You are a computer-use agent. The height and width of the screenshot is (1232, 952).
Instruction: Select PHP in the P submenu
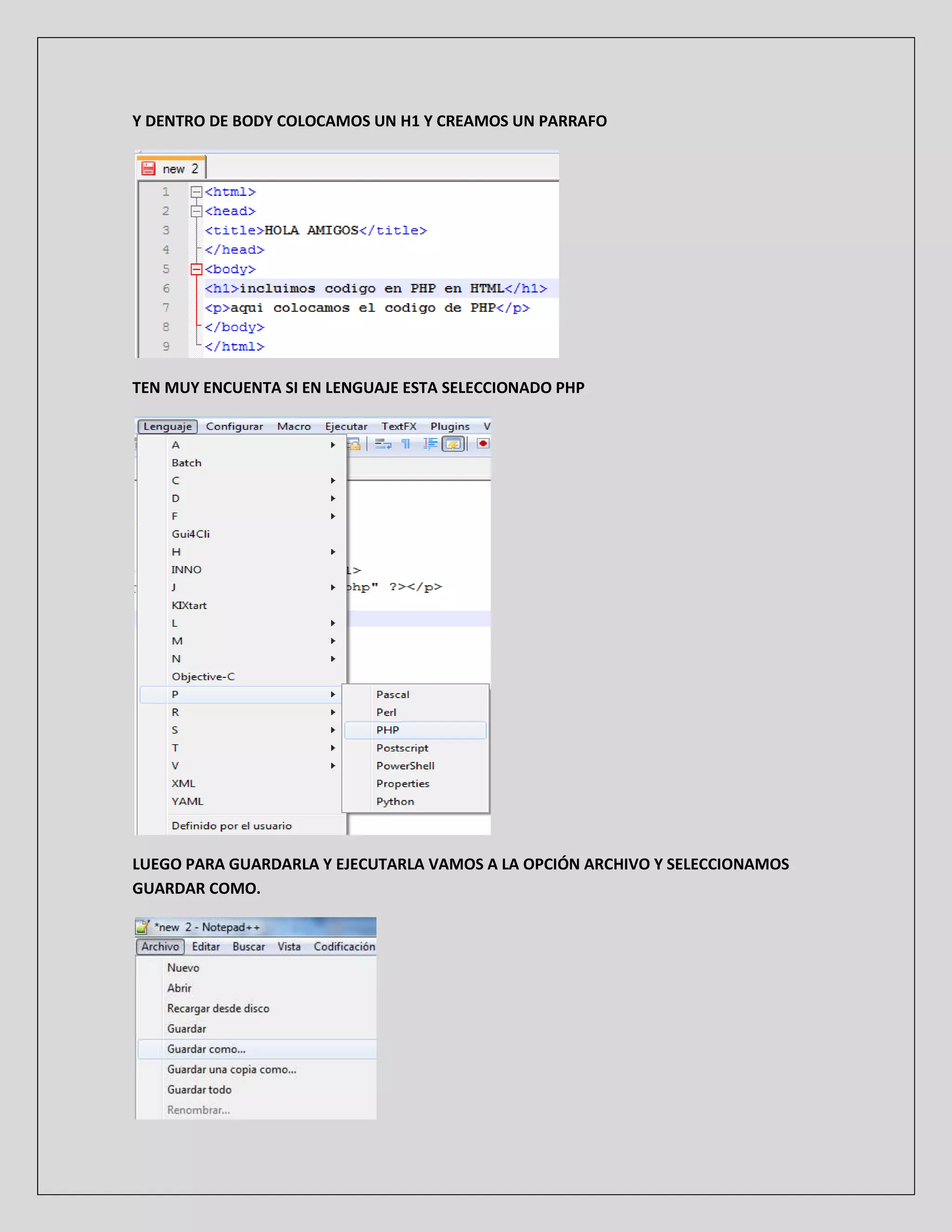pyautogui.click(x=415, y=730)
